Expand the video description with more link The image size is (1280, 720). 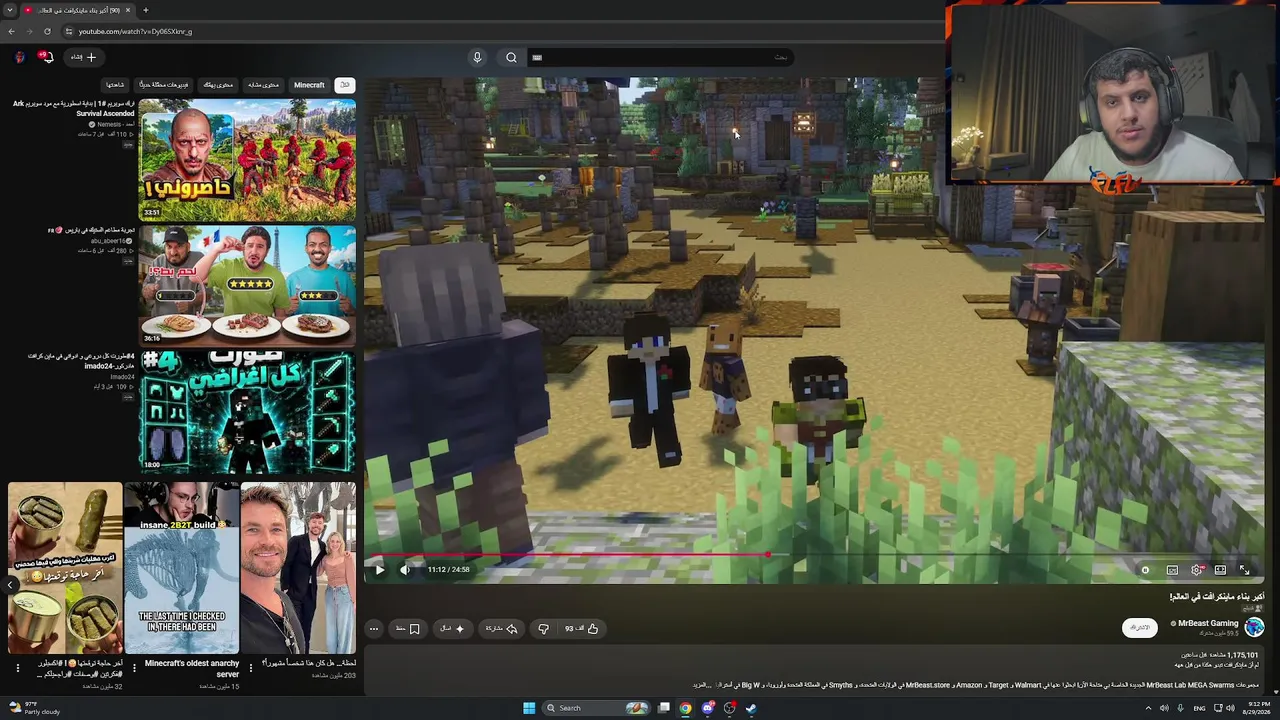701,685
